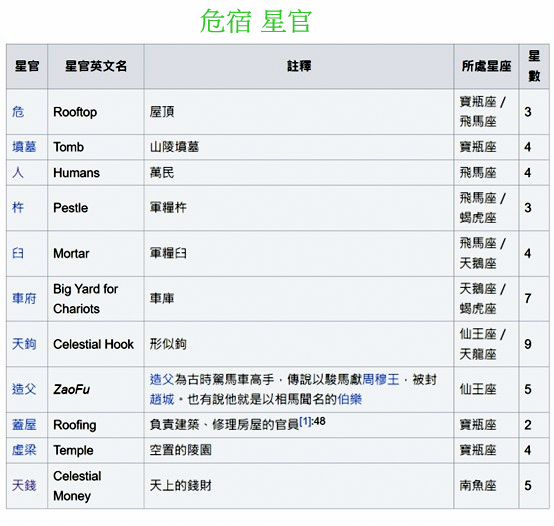Open the 造父 link in first column
554x526 pixels.
click(x=24, y=389)
